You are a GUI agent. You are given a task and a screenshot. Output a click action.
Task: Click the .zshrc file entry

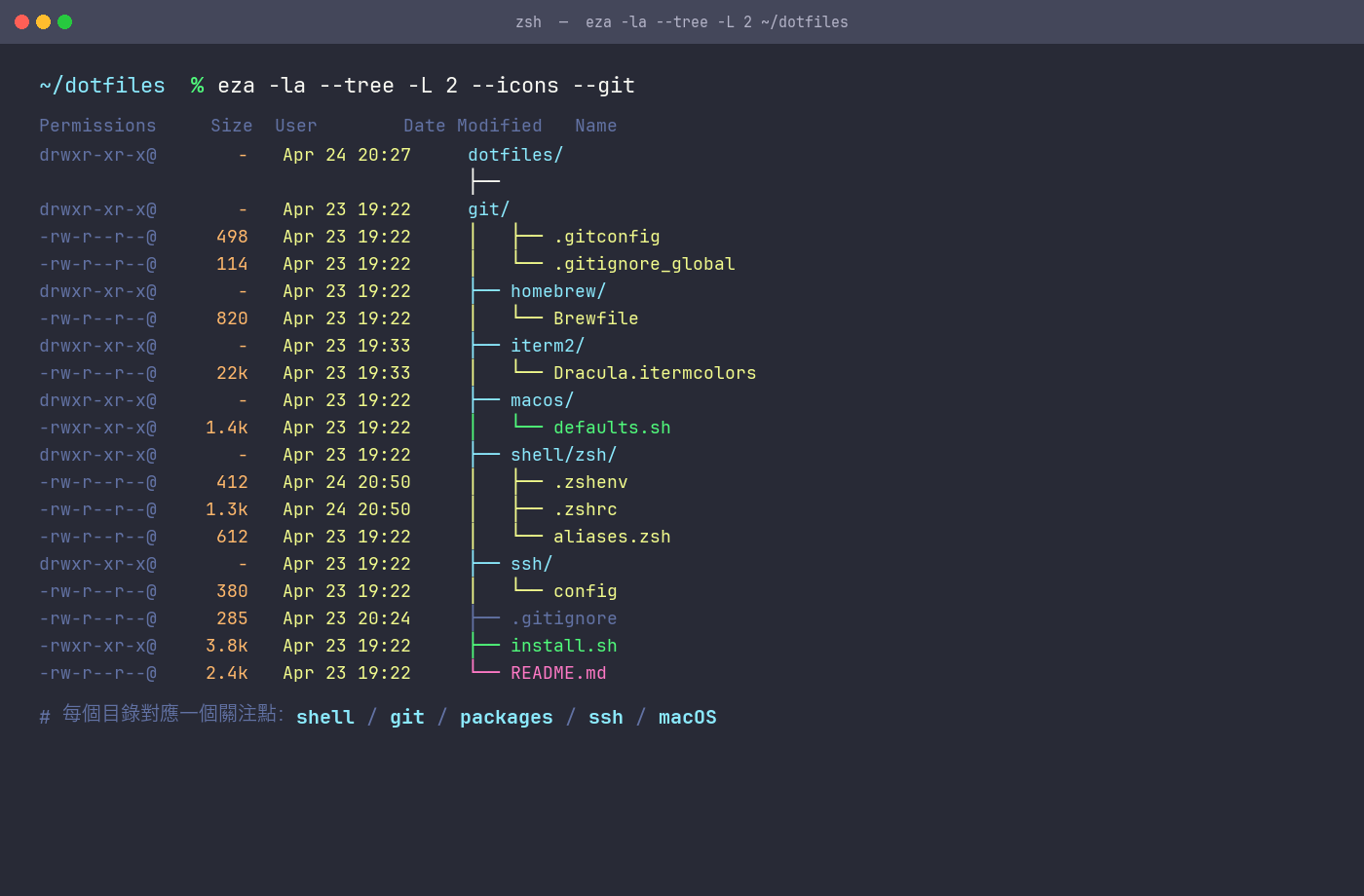click(x=585, y=509)
